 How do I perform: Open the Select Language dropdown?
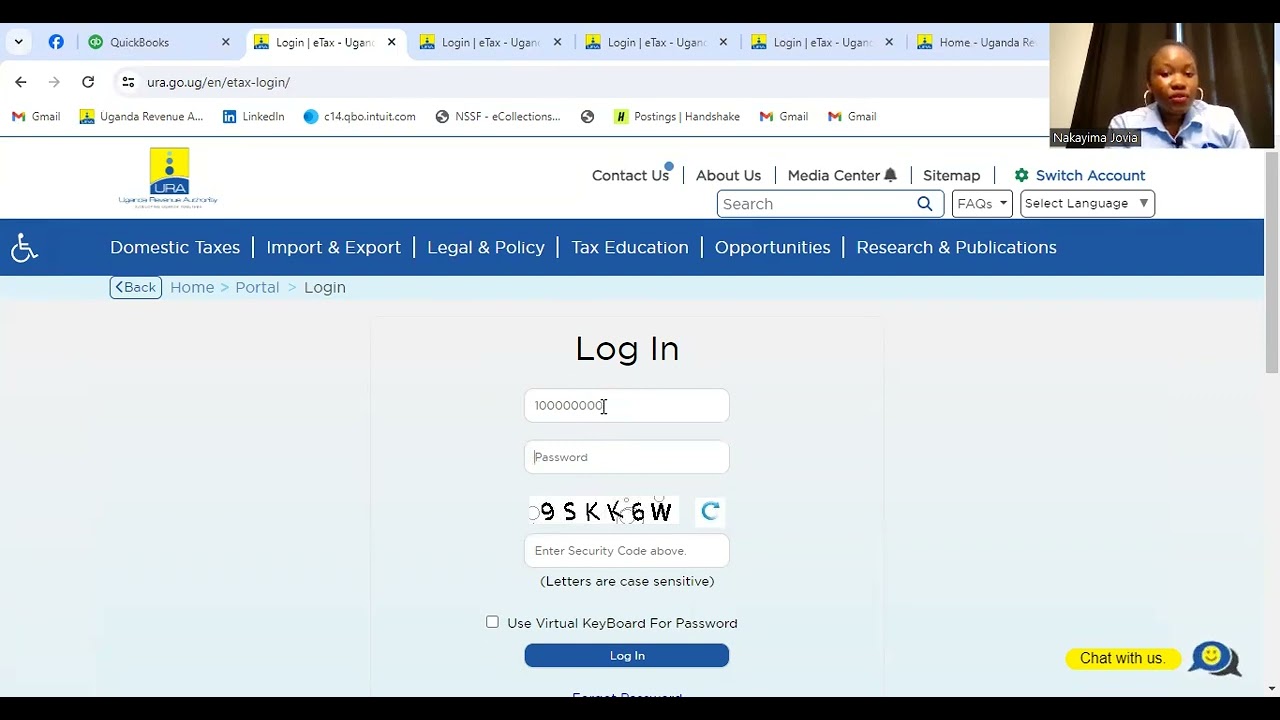coord(1087,204)
